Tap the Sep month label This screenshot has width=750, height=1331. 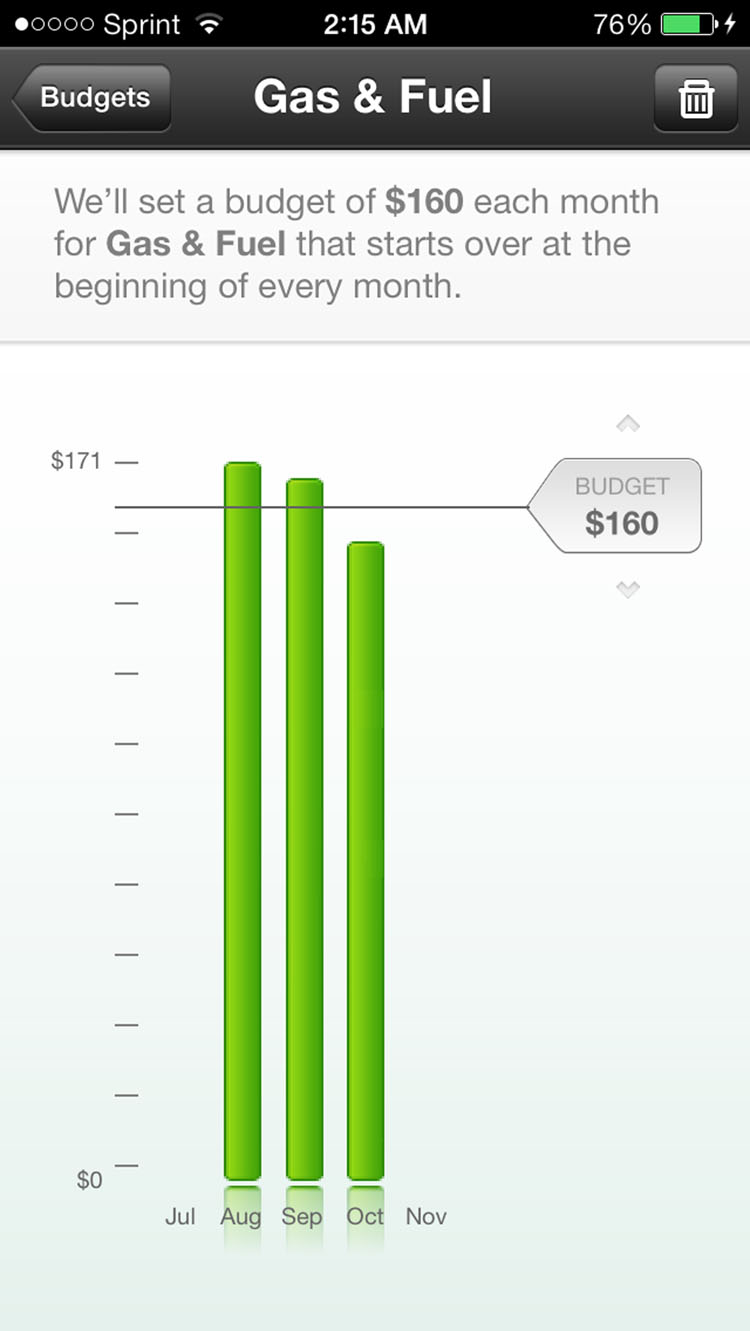point(302,1217)
